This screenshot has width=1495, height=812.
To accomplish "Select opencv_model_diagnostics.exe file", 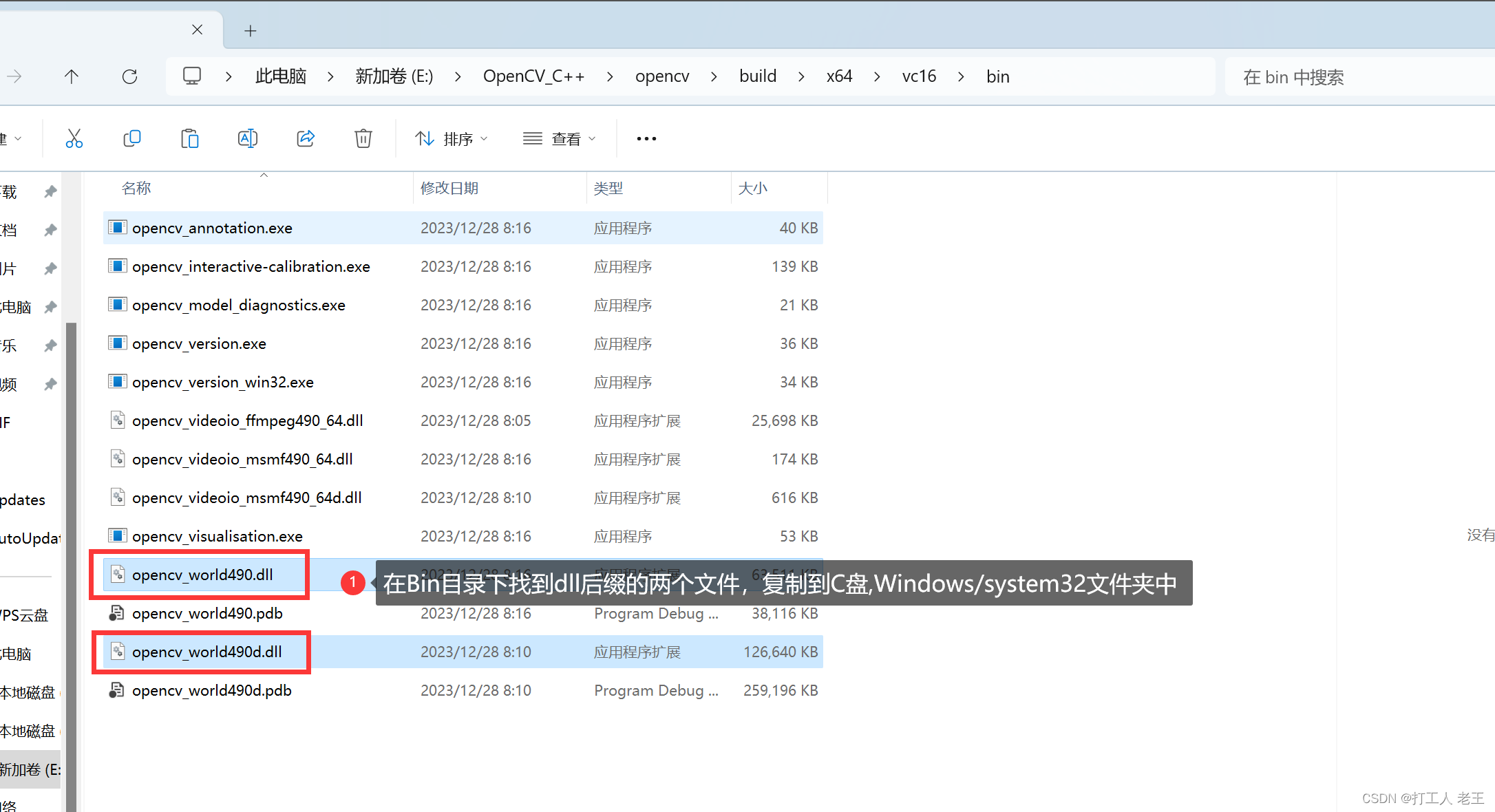I will point(463,305).
